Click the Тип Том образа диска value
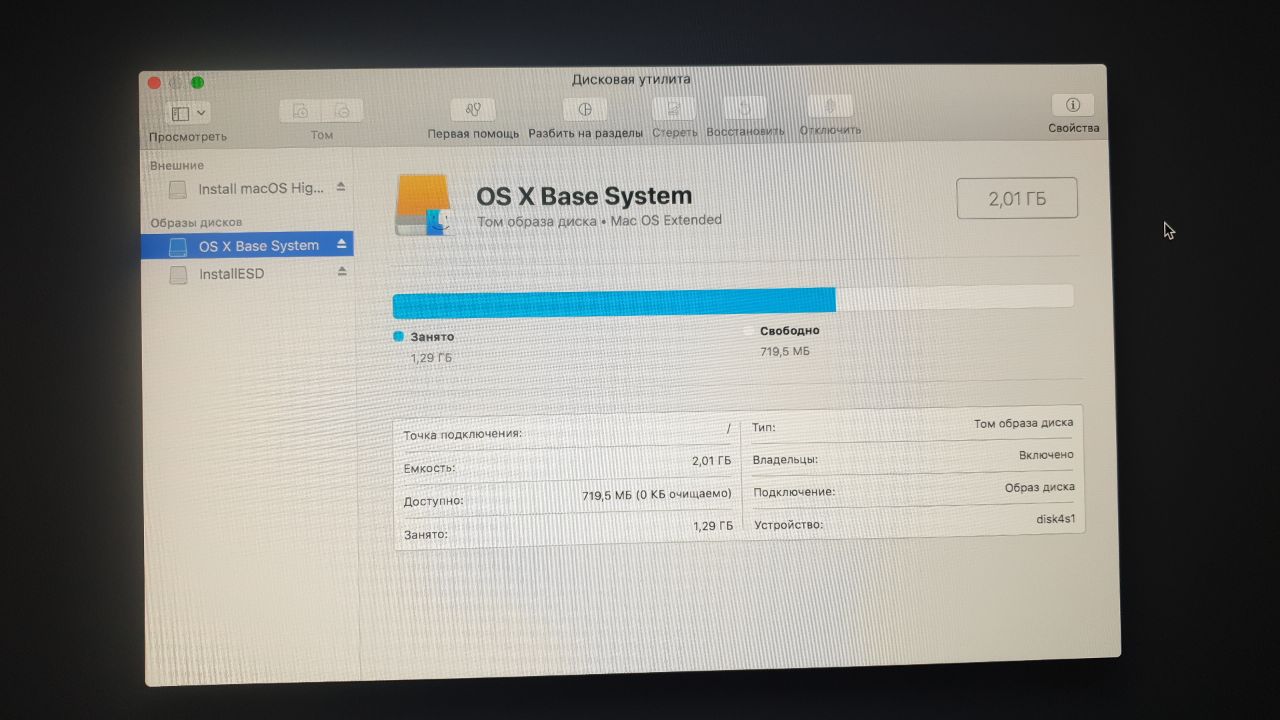 coord(1023,423)
